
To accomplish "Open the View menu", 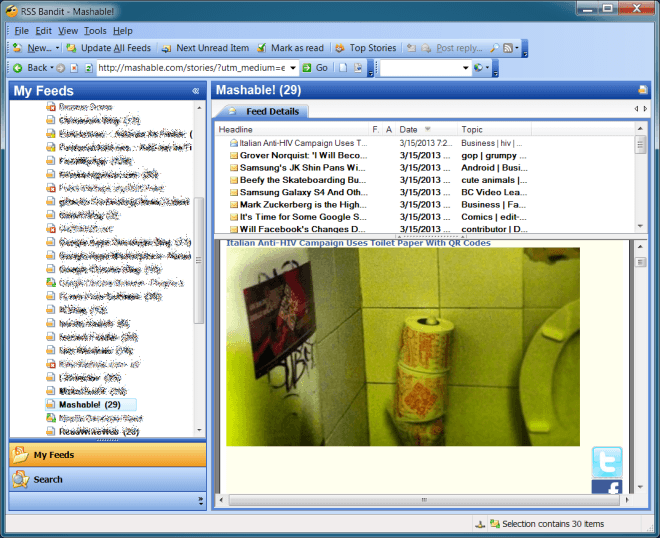I will [68, 31].
